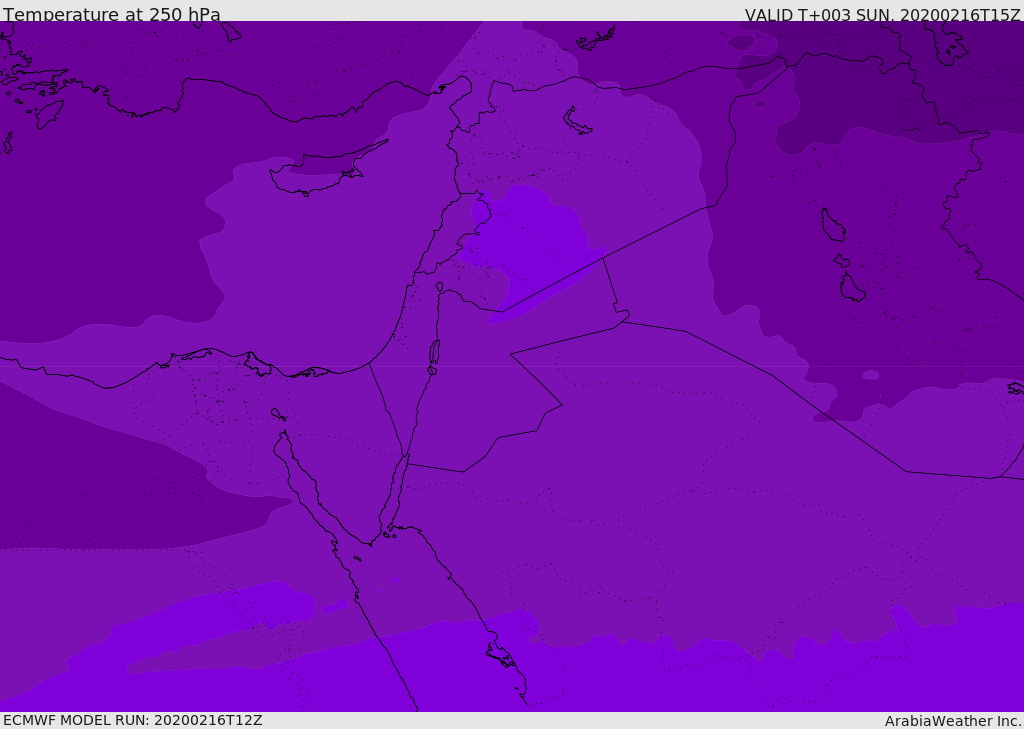Click the 'ArabiaWeather Inc' credit text
The image size is (1024, 729).
[x=952, y=721]
